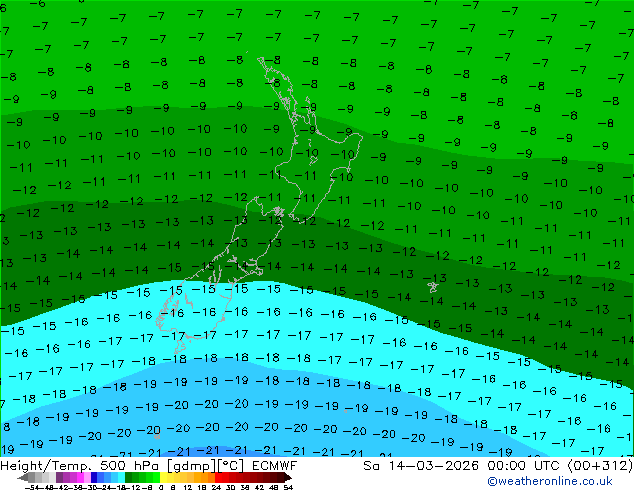Click the dark maroon right arrow end of scale
Viewport: 634px width, 490px height.
pos(288,477)
